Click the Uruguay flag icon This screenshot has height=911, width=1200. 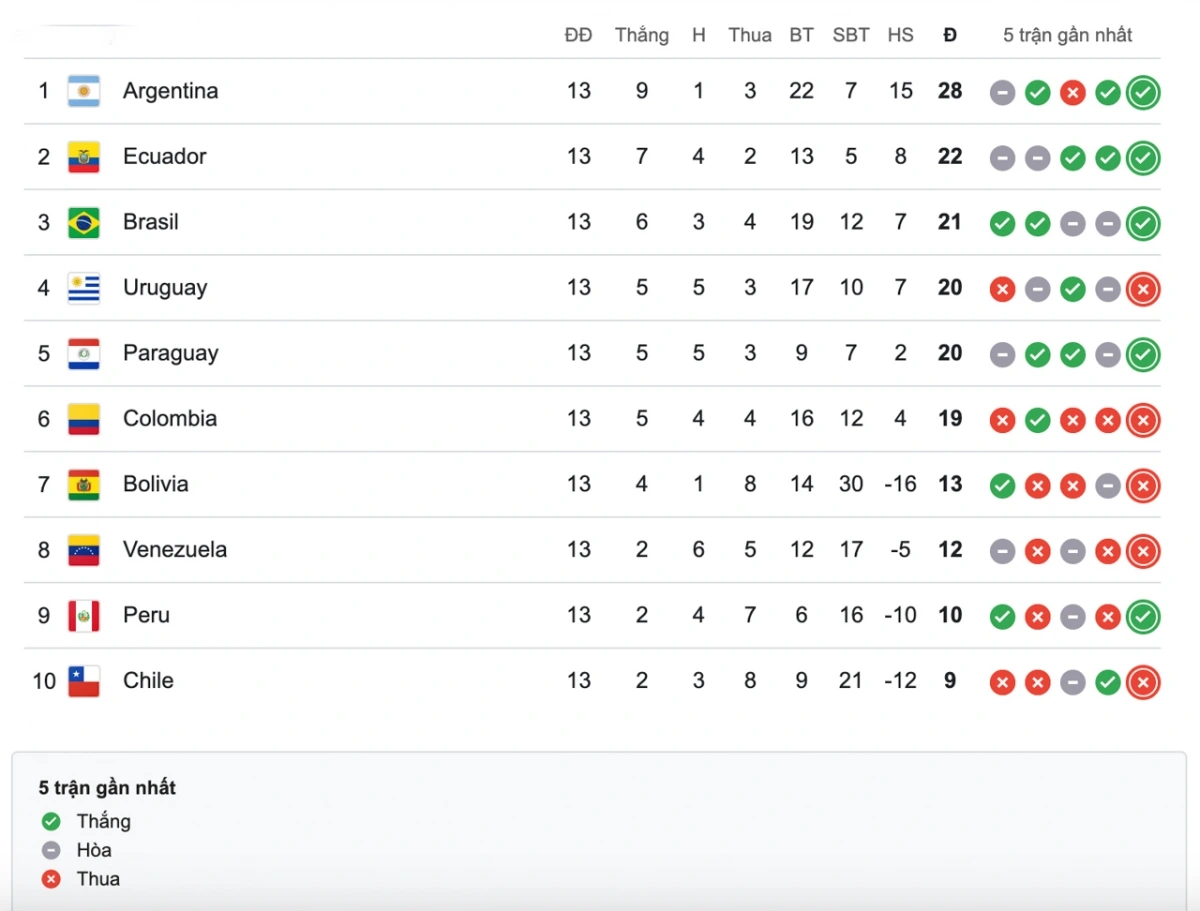[84, 288]
